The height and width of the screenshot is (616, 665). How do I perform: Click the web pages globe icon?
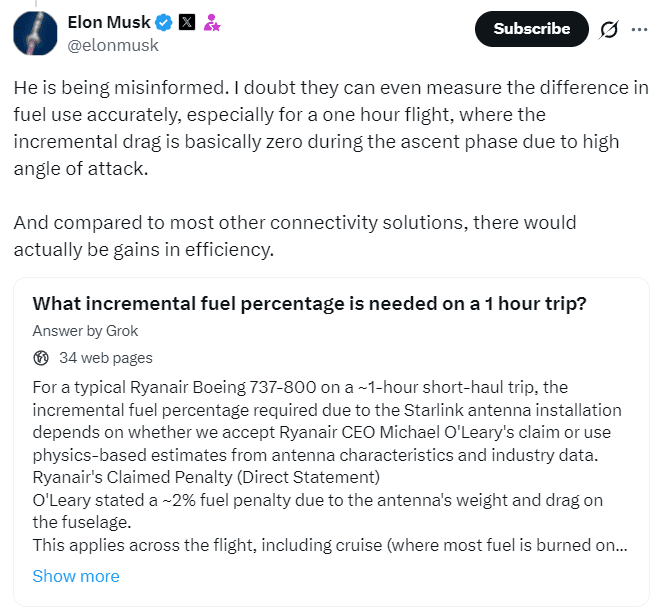tap(41, 357)
